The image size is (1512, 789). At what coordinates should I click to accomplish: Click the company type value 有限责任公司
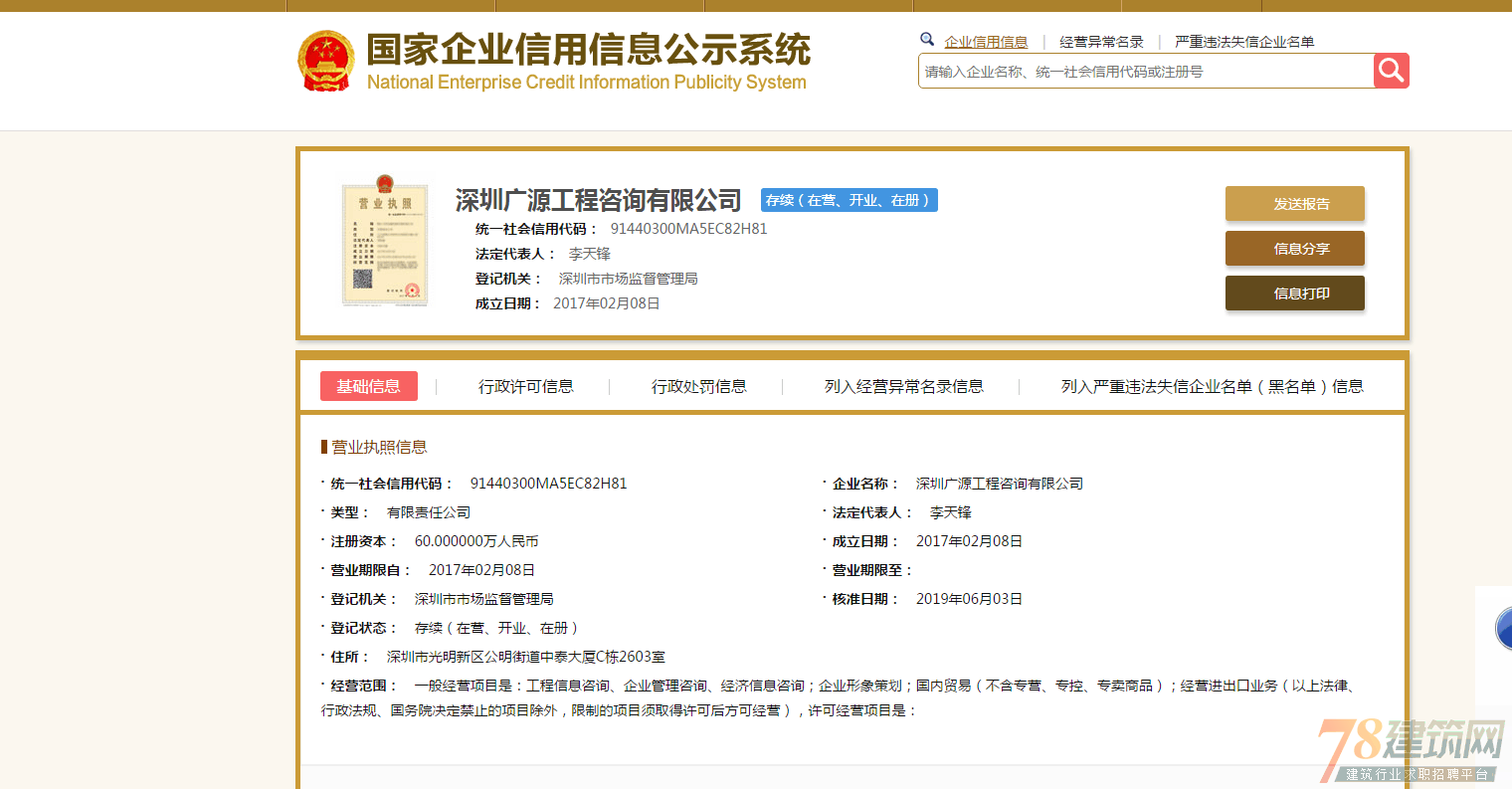[429, 512]
